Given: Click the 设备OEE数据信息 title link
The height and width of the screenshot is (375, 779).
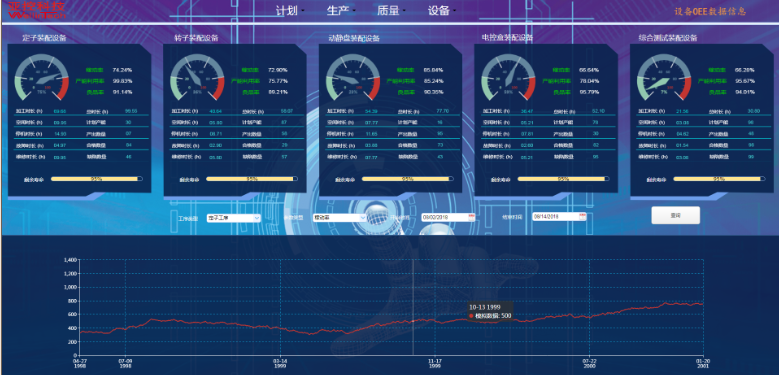Looking at the screenshot, I should click(710, 12).
